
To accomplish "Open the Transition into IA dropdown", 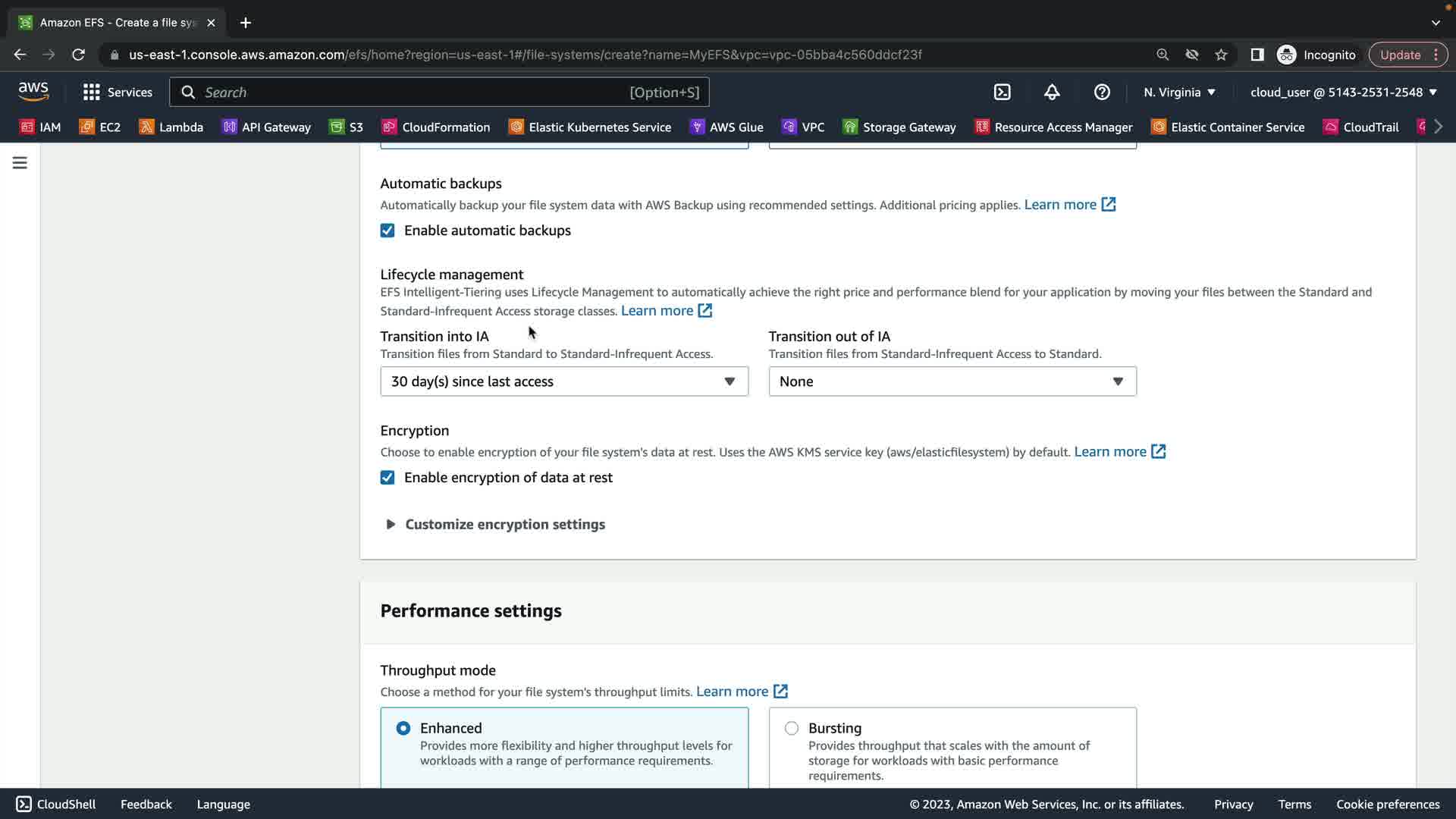I will [x=563, y=381].
